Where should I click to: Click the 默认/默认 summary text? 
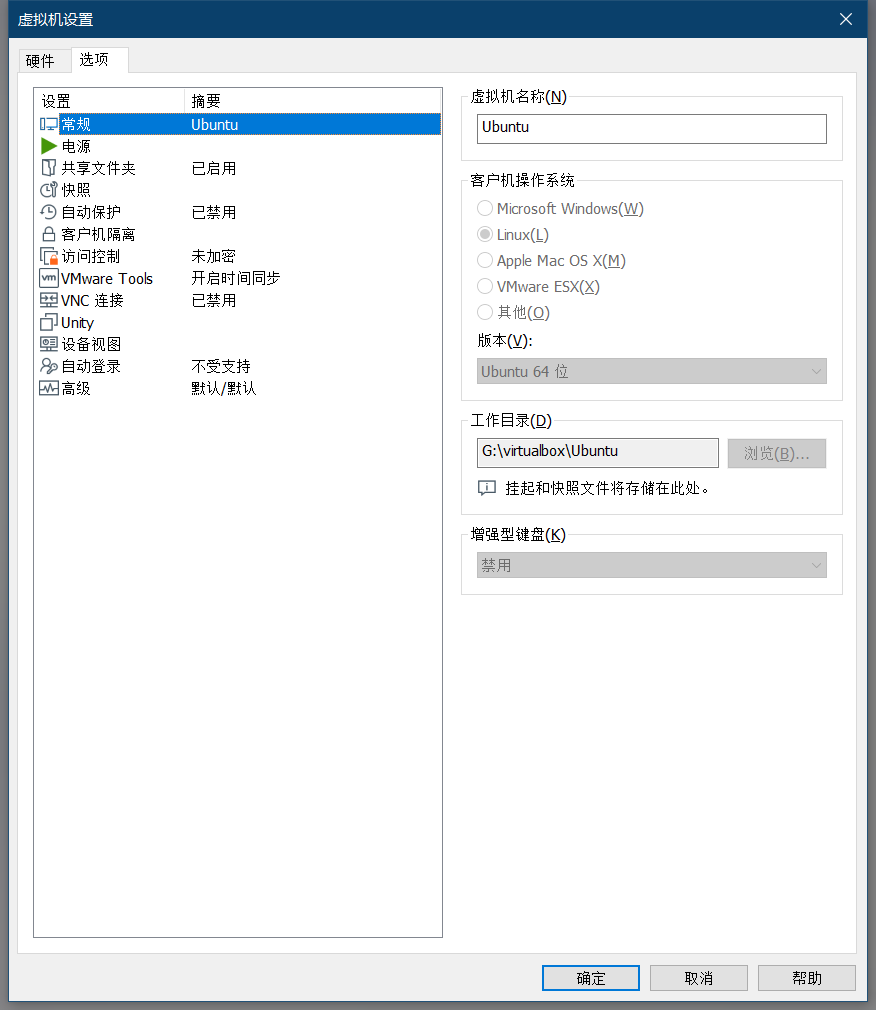224,388
